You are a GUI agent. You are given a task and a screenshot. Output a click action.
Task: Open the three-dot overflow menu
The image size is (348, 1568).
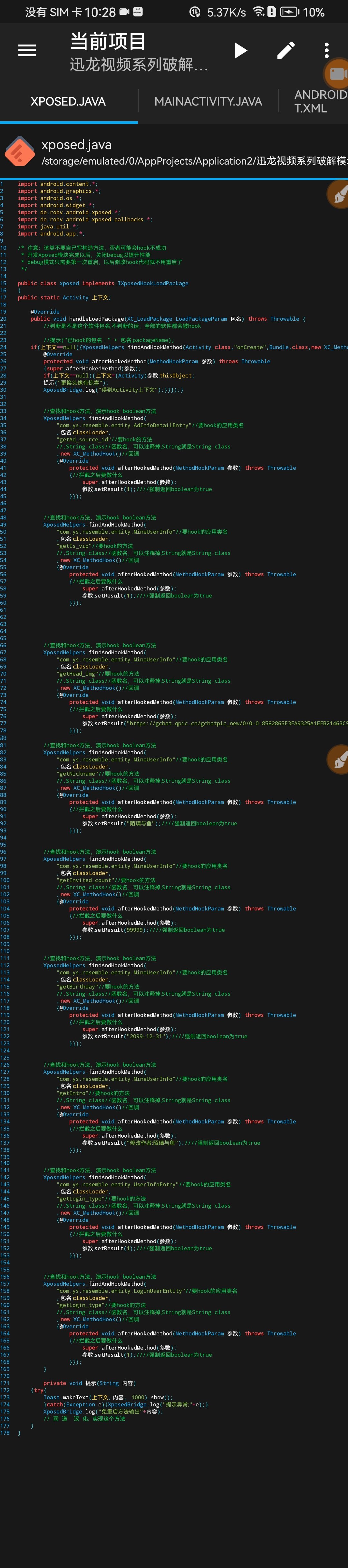click(x=327, y=51)
